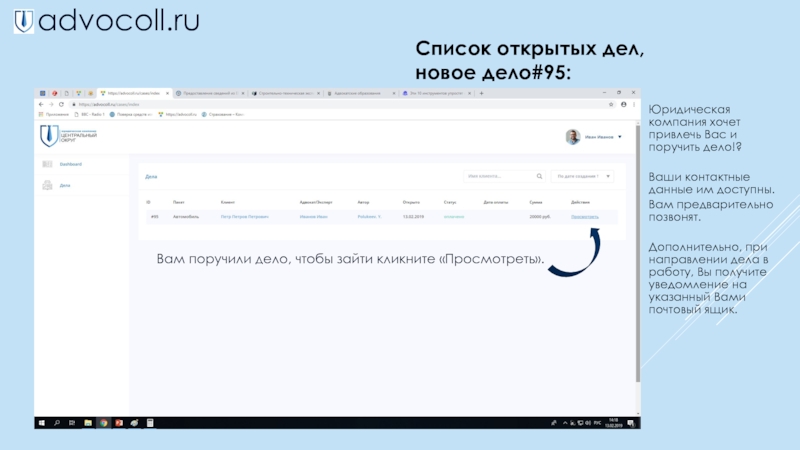Screen dimensions: 800x450
Task: Go back with the browser back arrow
Action: 40,104
